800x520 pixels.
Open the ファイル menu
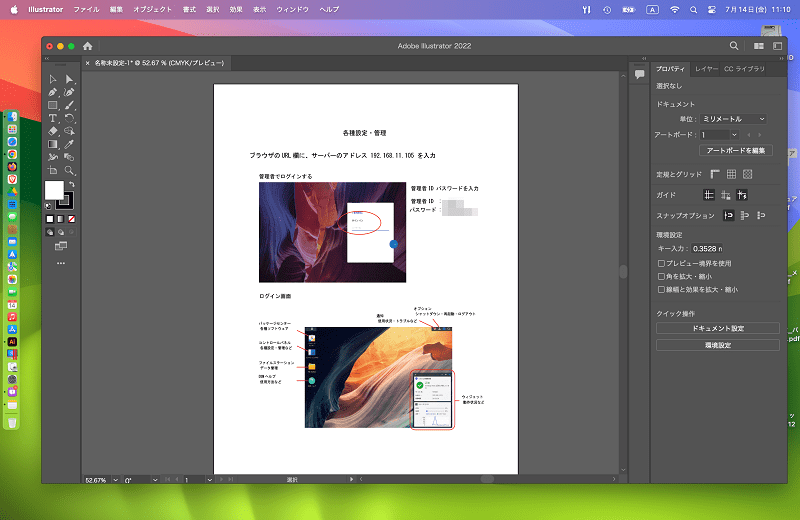coord(86,9)
